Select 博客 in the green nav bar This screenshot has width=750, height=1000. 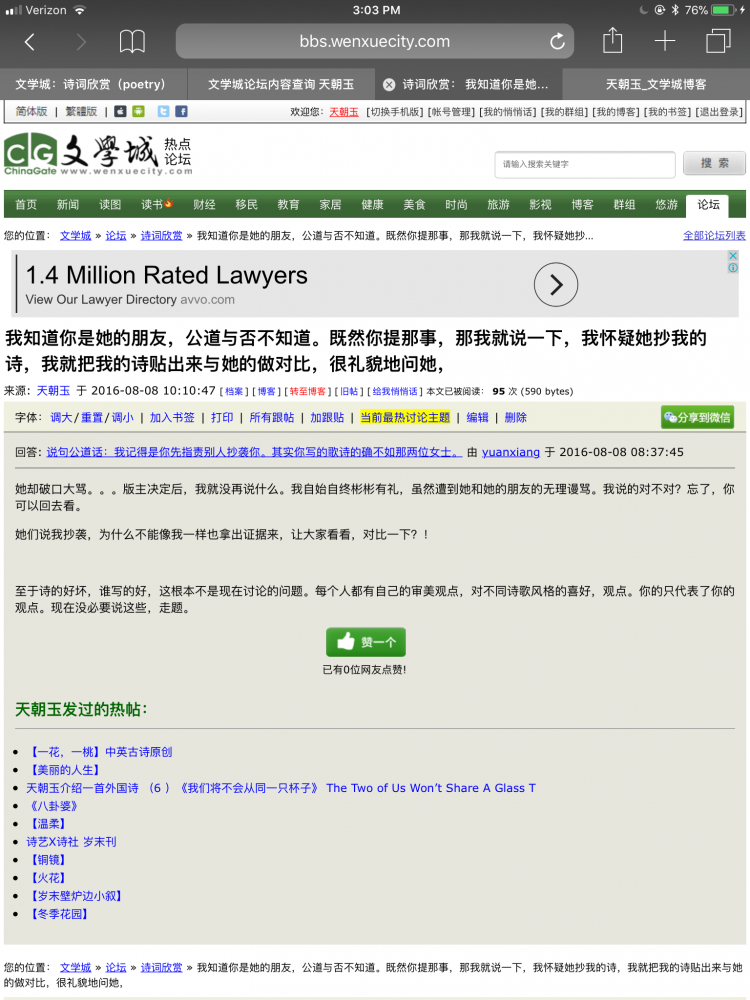coord(582,205)
